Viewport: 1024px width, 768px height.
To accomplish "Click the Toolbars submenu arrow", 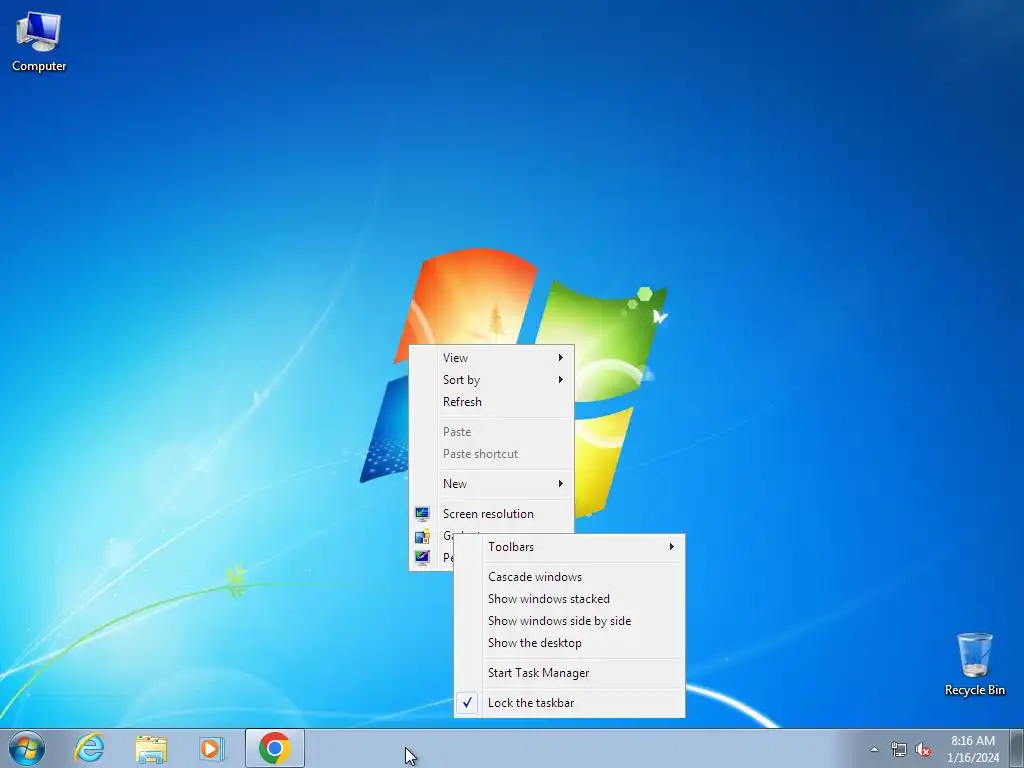I will point(671,547).
